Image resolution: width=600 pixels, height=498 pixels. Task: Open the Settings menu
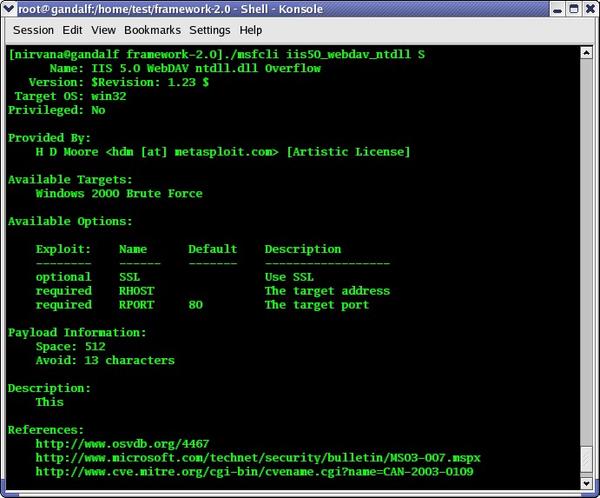[x=209, y=30]
